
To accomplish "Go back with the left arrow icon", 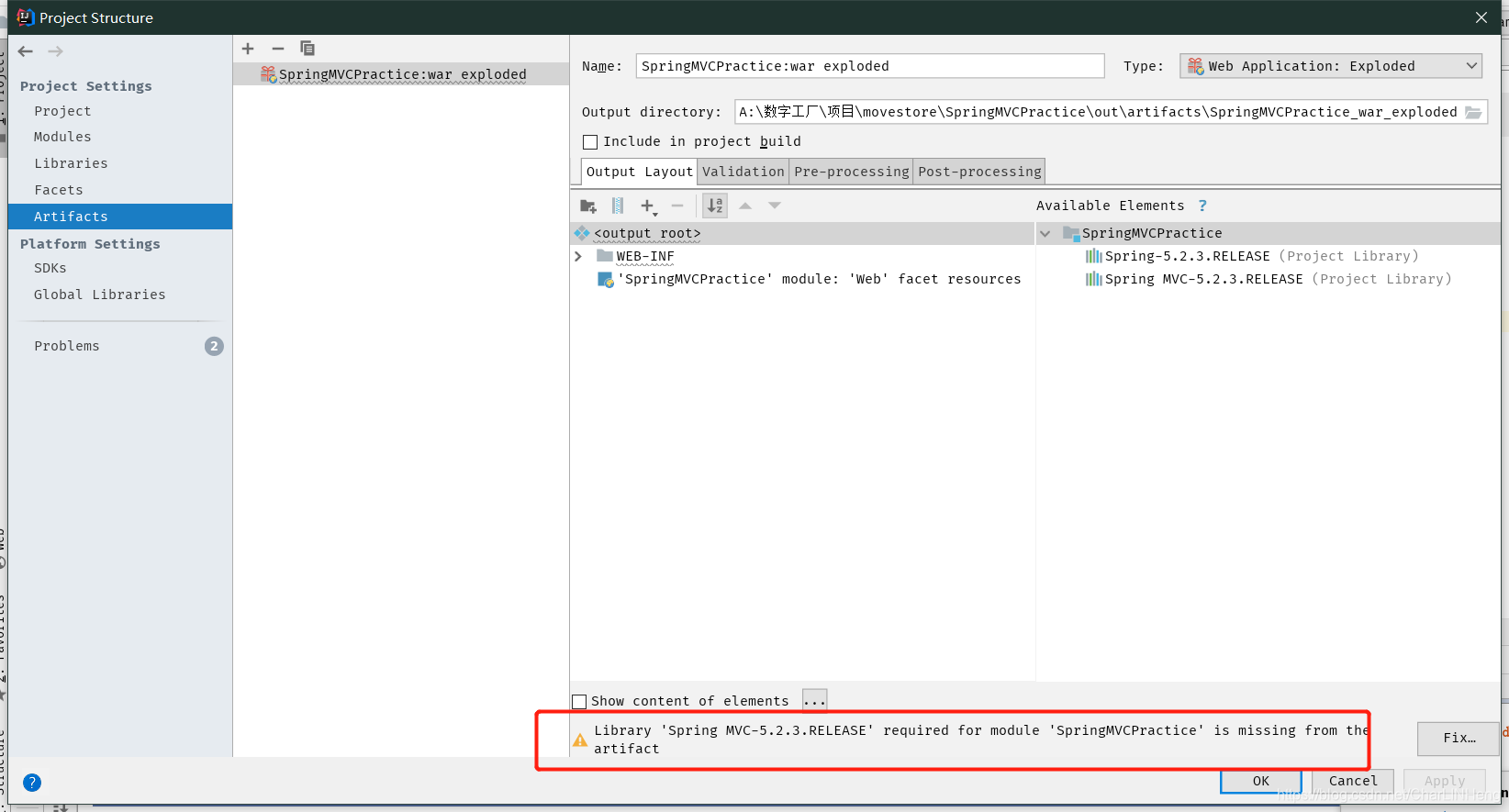I will click(x=26, y=51).
